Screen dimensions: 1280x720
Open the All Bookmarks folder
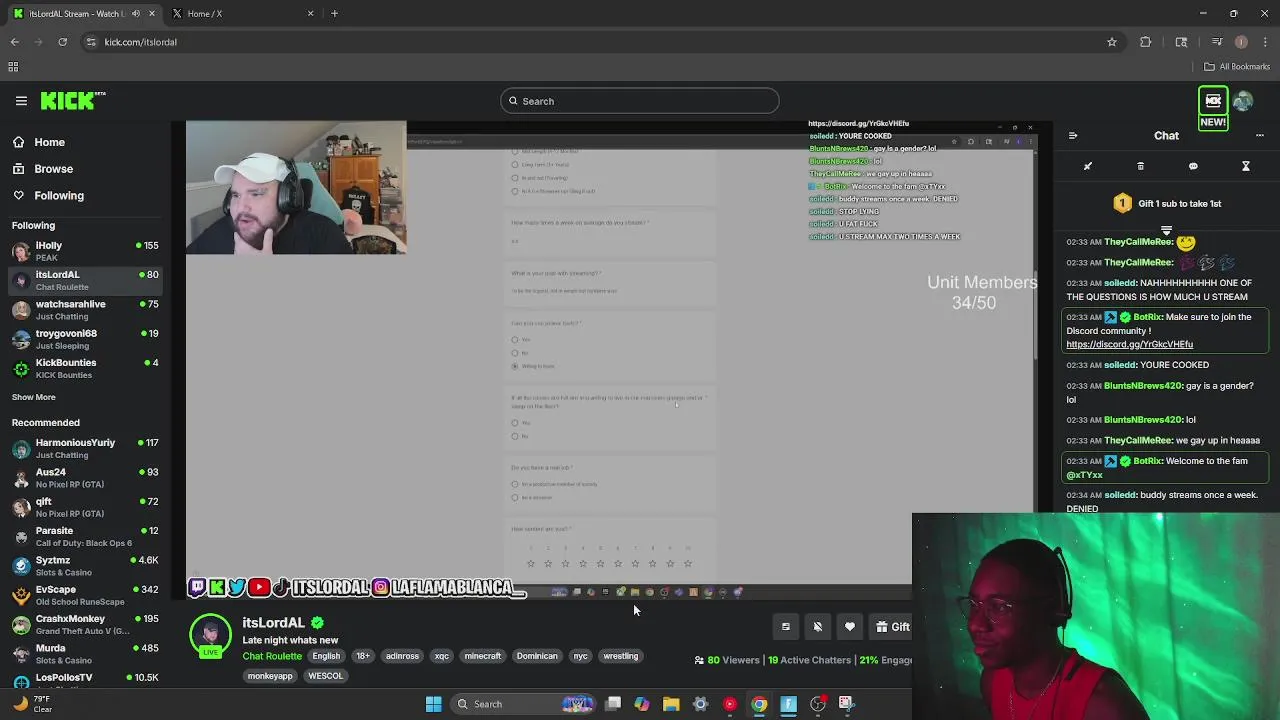[x=1237, y=67]
